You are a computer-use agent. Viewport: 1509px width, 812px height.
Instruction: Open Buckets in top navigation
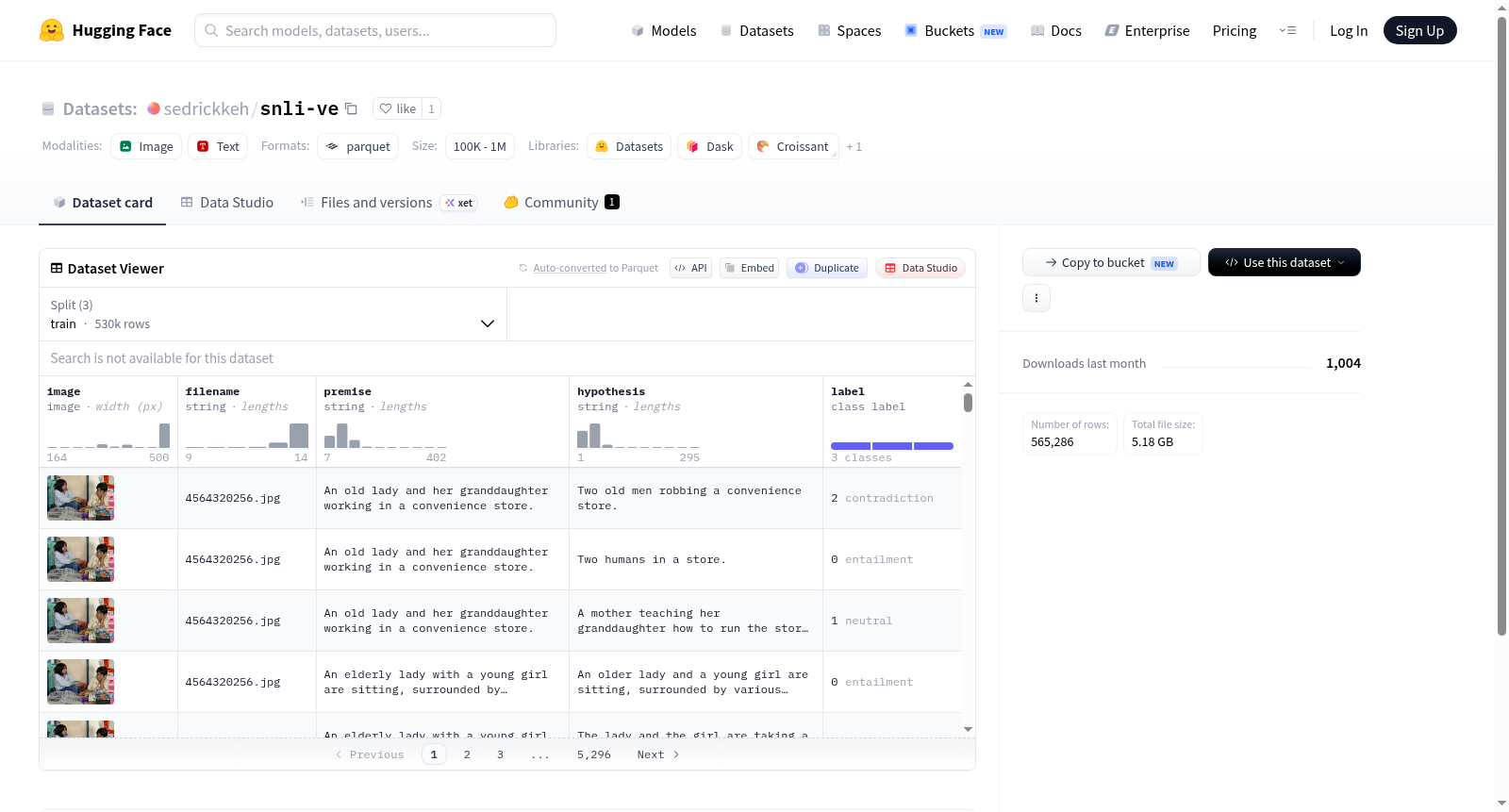click(955, 30)
